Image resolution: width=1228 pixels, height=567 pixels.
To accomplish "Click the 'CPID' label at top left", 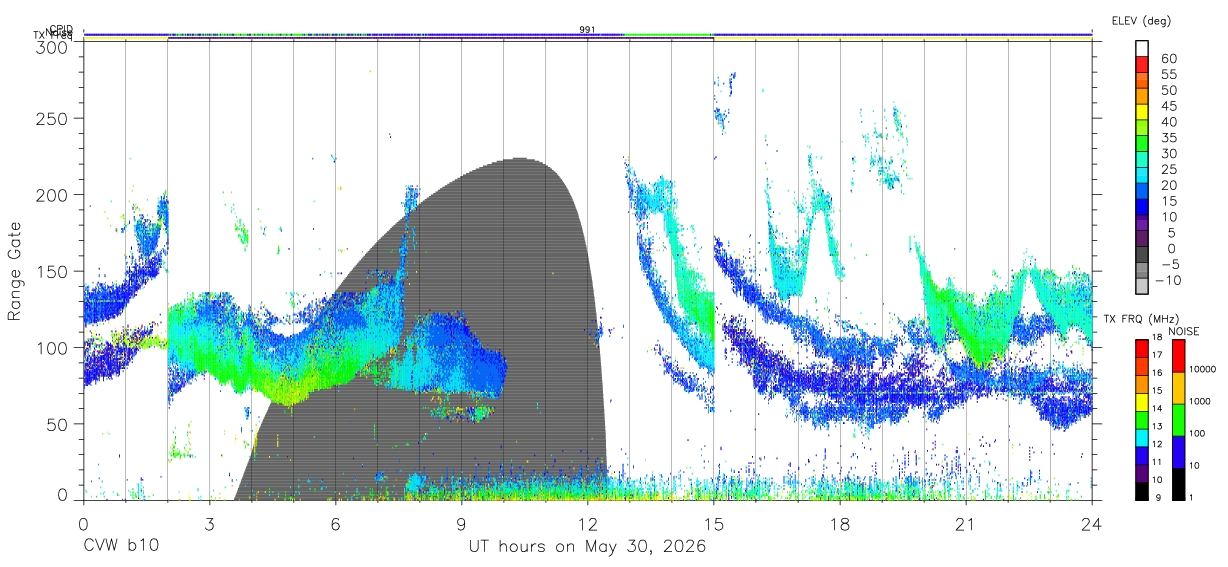I will 61,29.
